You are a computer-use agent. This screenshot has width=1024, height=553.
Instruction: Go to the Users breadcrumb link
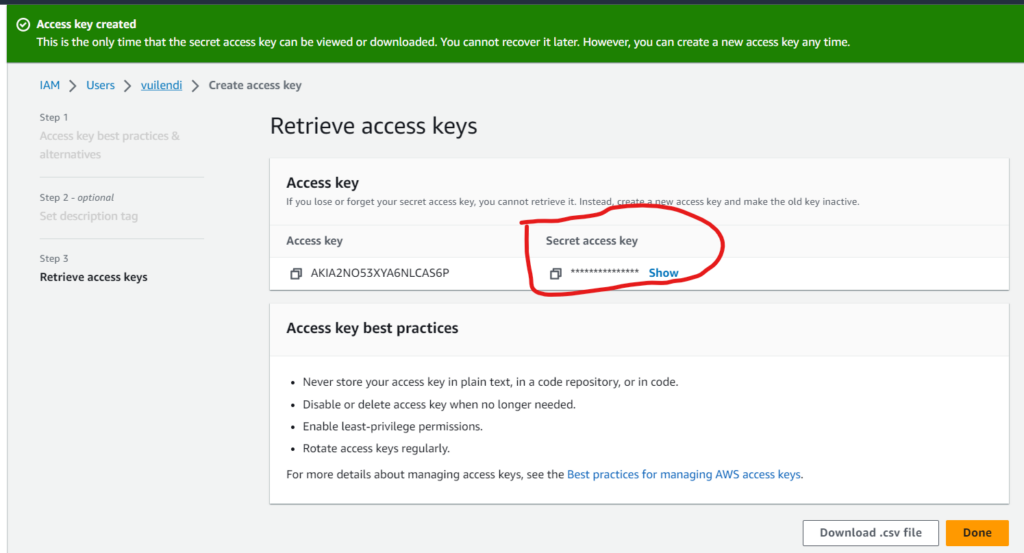tap(100, 86)
